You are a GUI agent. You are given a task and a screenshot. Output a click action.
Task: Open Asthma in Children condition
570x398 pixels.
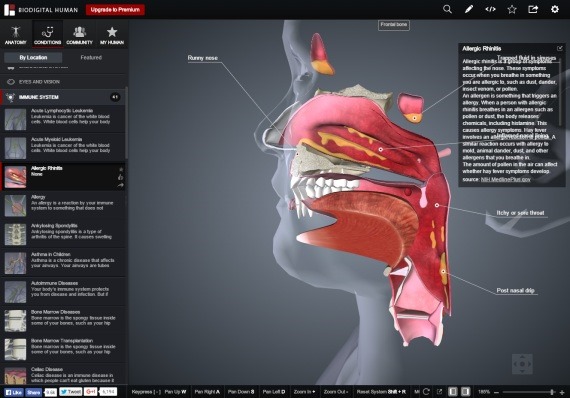[63, 262]
